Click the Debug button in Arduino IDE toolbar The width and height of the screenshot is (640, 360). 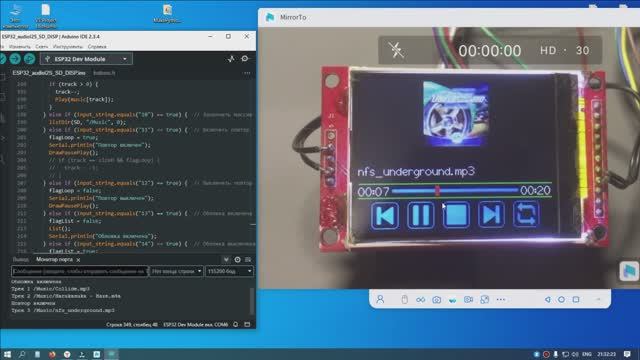click(29, 59)
